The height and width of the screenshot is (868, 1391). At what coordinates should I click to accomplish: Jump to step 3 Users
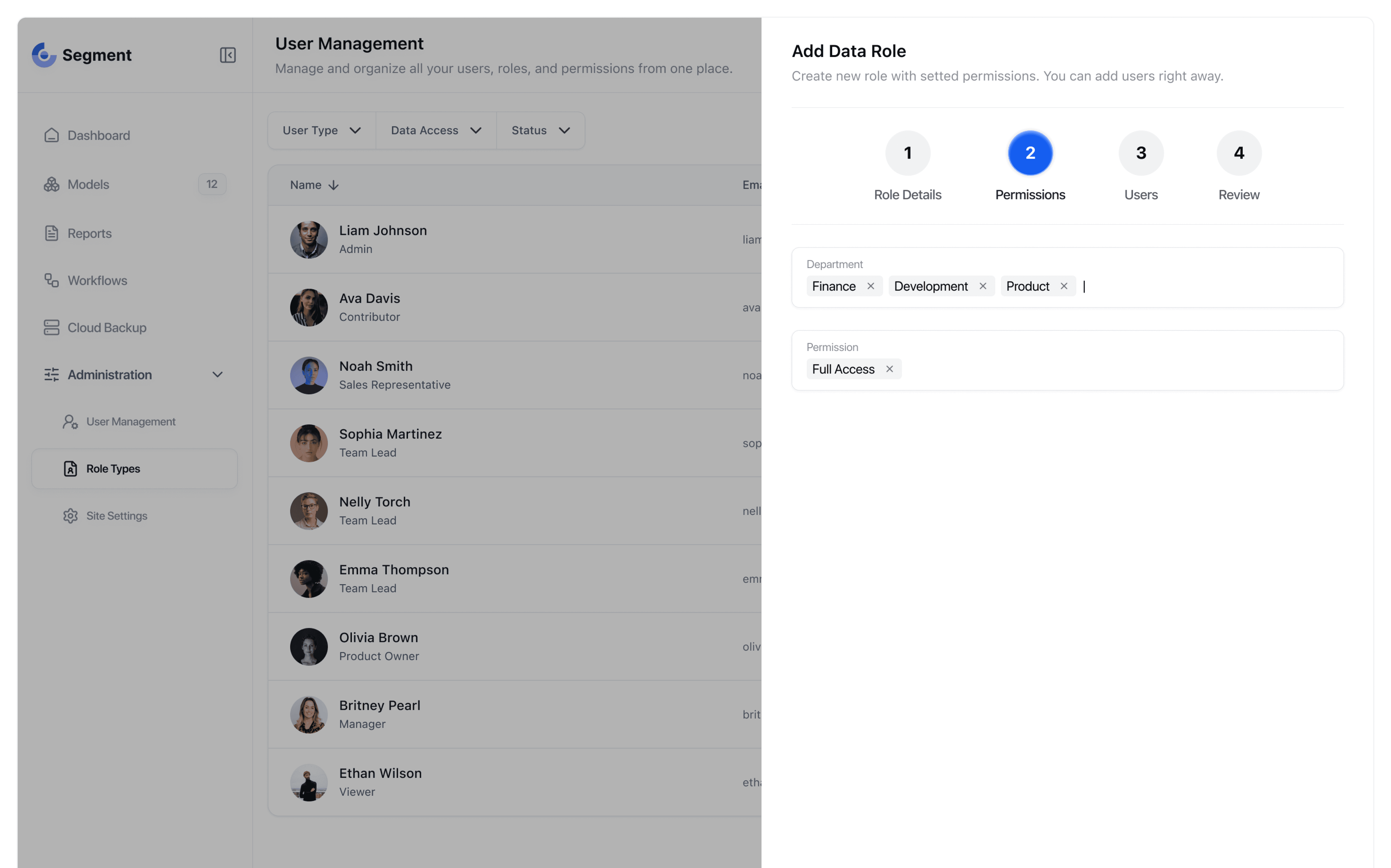click(x=1140, y=153)
